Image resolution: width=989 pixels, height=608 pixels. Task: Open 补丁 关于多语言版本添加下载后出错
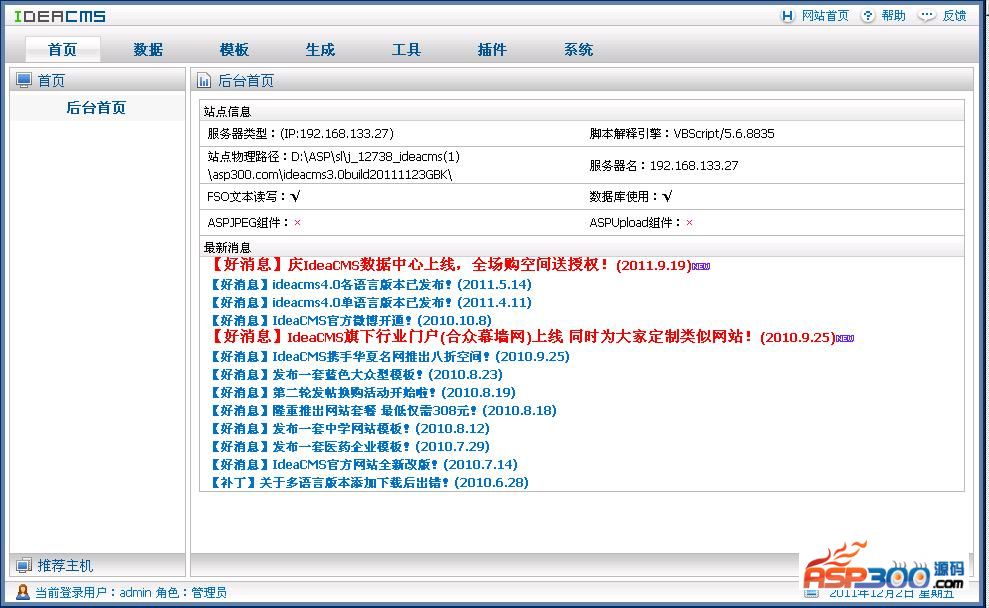(368, 482)
